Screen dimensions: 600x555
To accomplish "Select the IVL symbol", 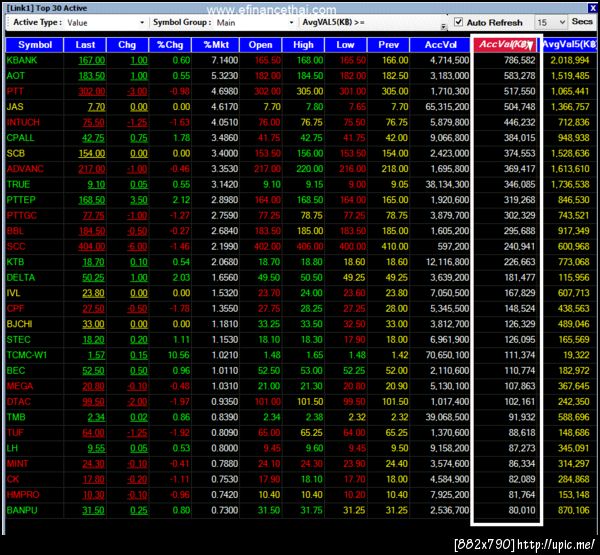I will pyautogui.click(x=13, y=293).
